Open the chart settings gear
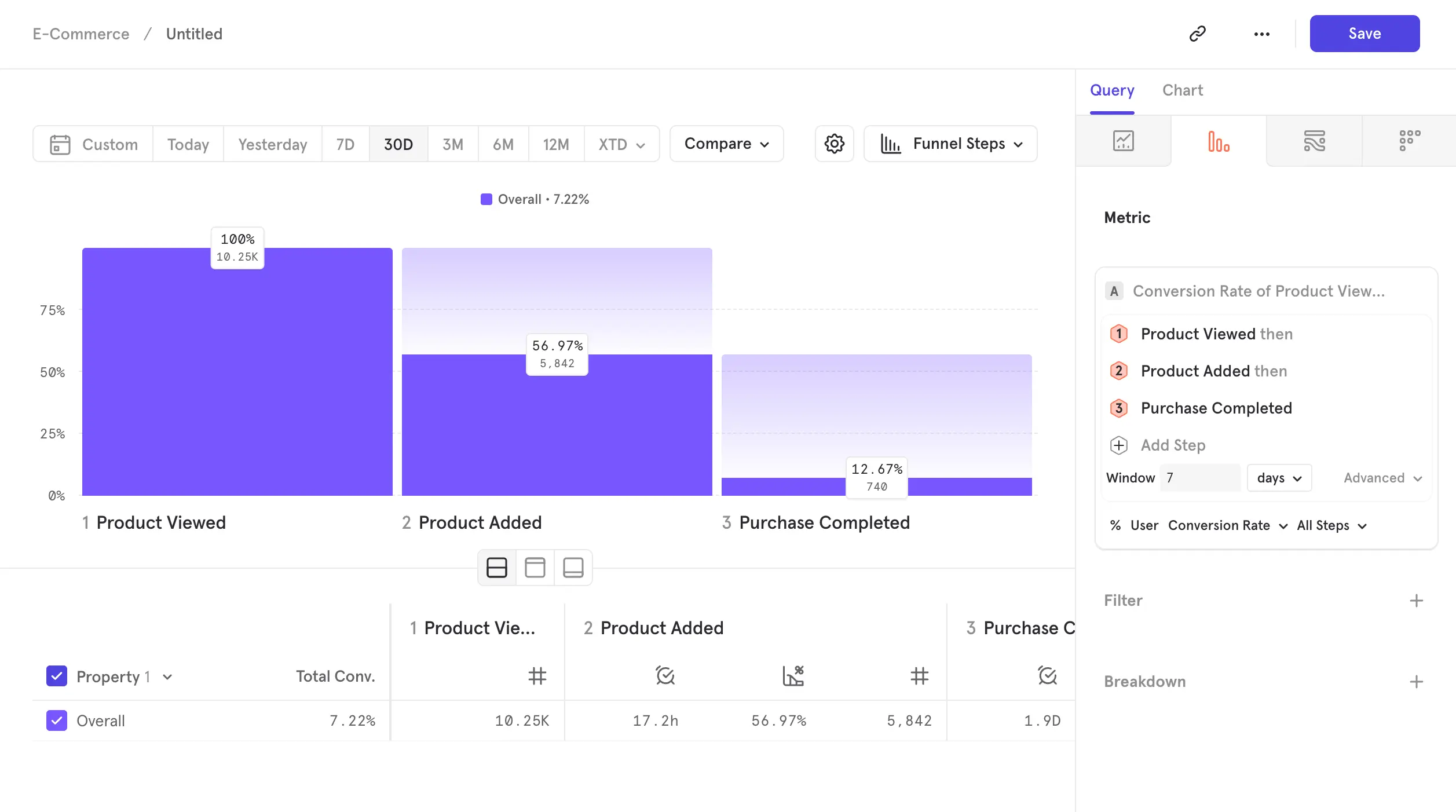 (x=834, y=144)
